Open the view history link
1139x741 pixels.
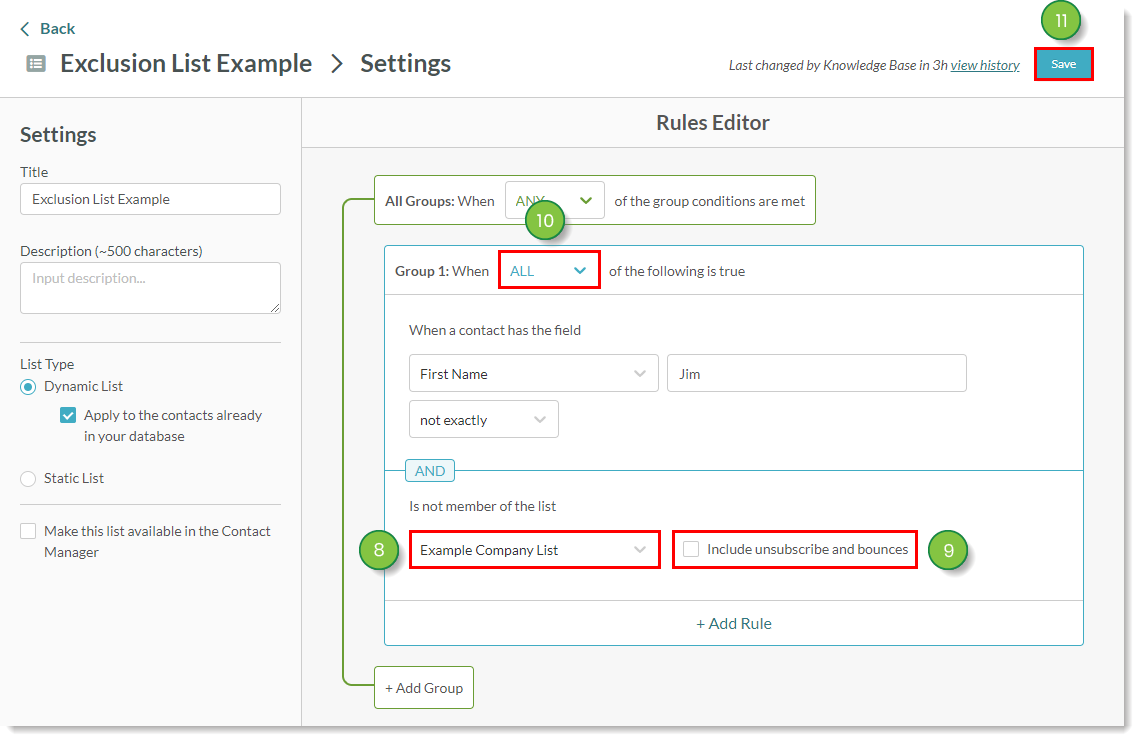(x=985, y=65)
